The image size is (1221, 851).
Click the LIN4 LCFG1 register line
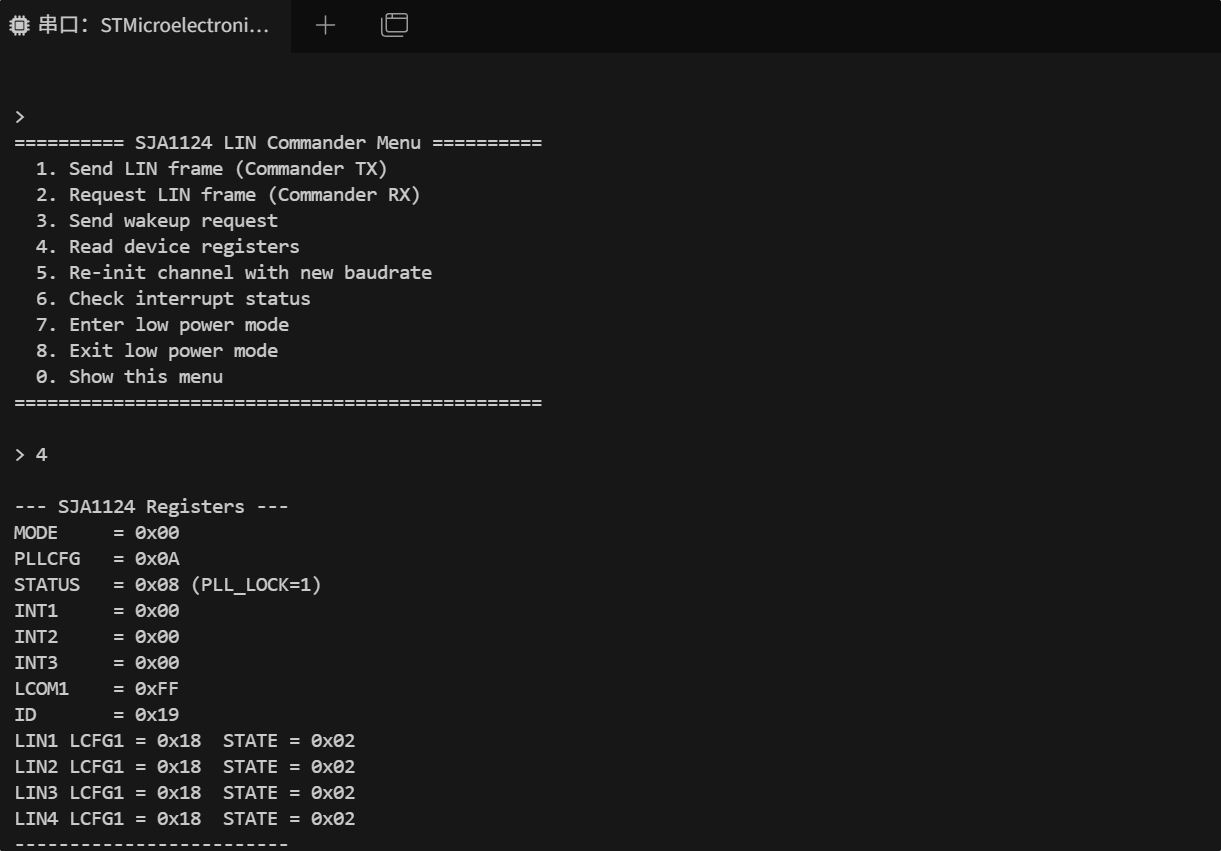coord(185,819)
